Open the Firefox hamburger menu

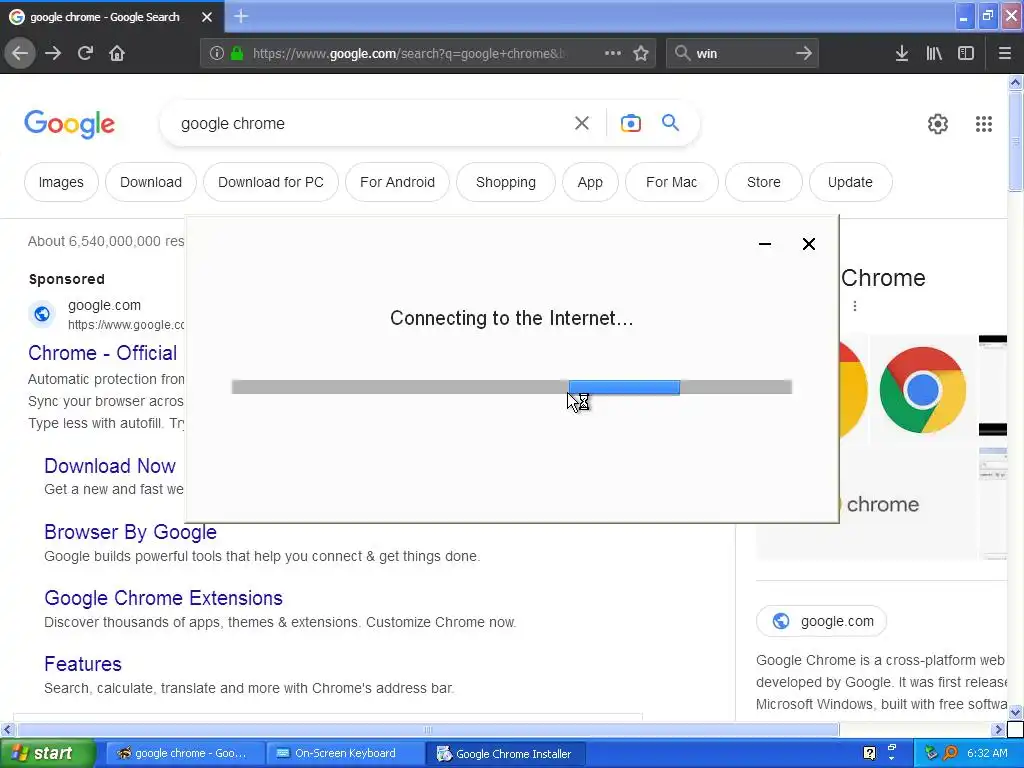pos(1004,54)
